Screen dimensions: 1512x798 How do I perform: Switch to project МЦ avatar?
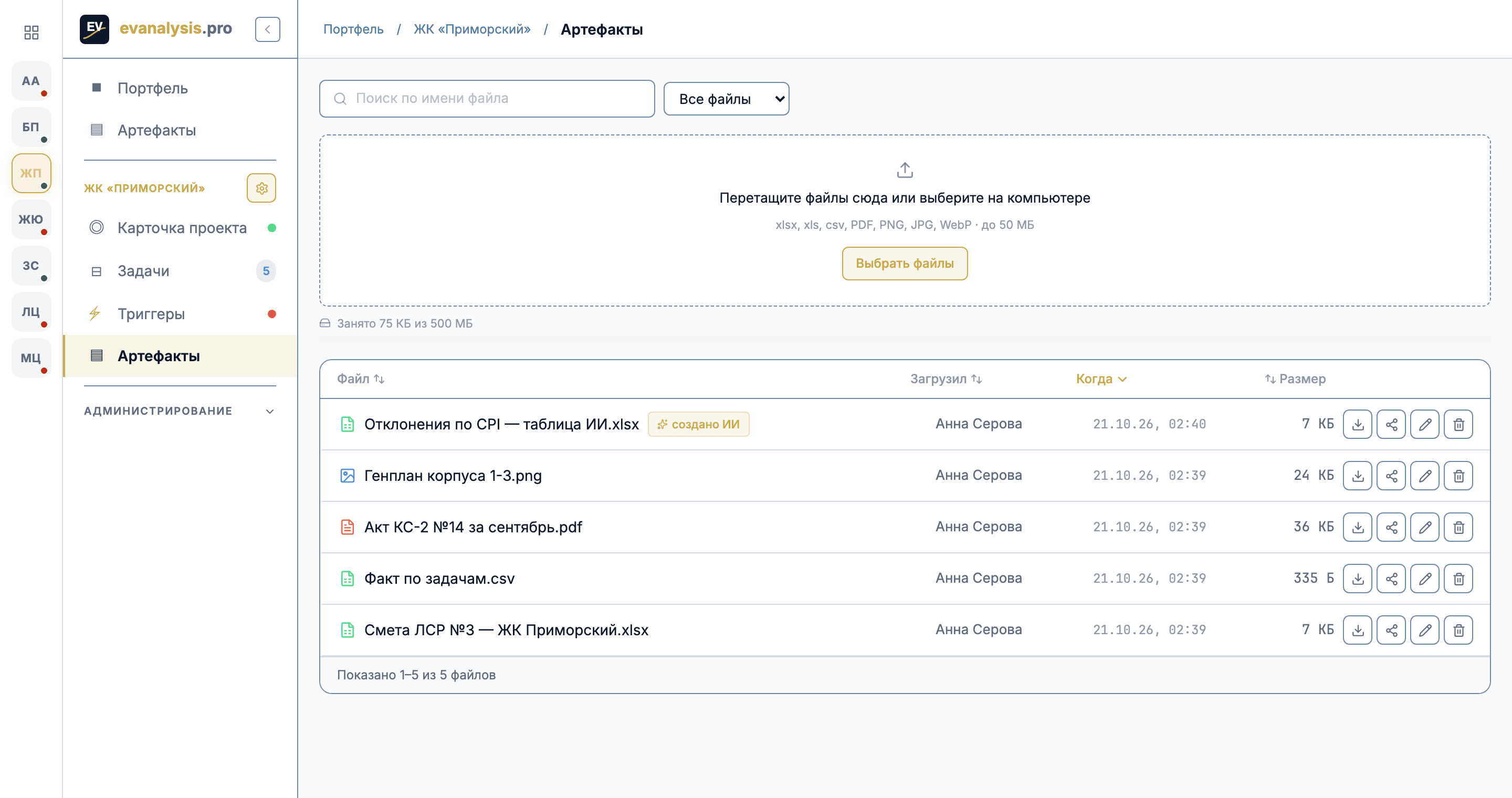pyautogui.click(x=31, y=358)
